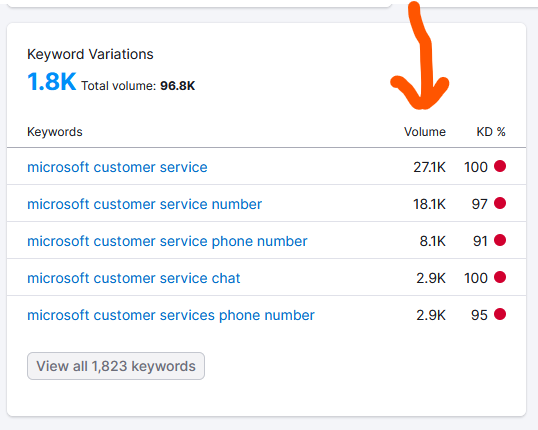Open the microsoft customer service chat keyword
The image size is (538, 430).
[x=133, y=278]
